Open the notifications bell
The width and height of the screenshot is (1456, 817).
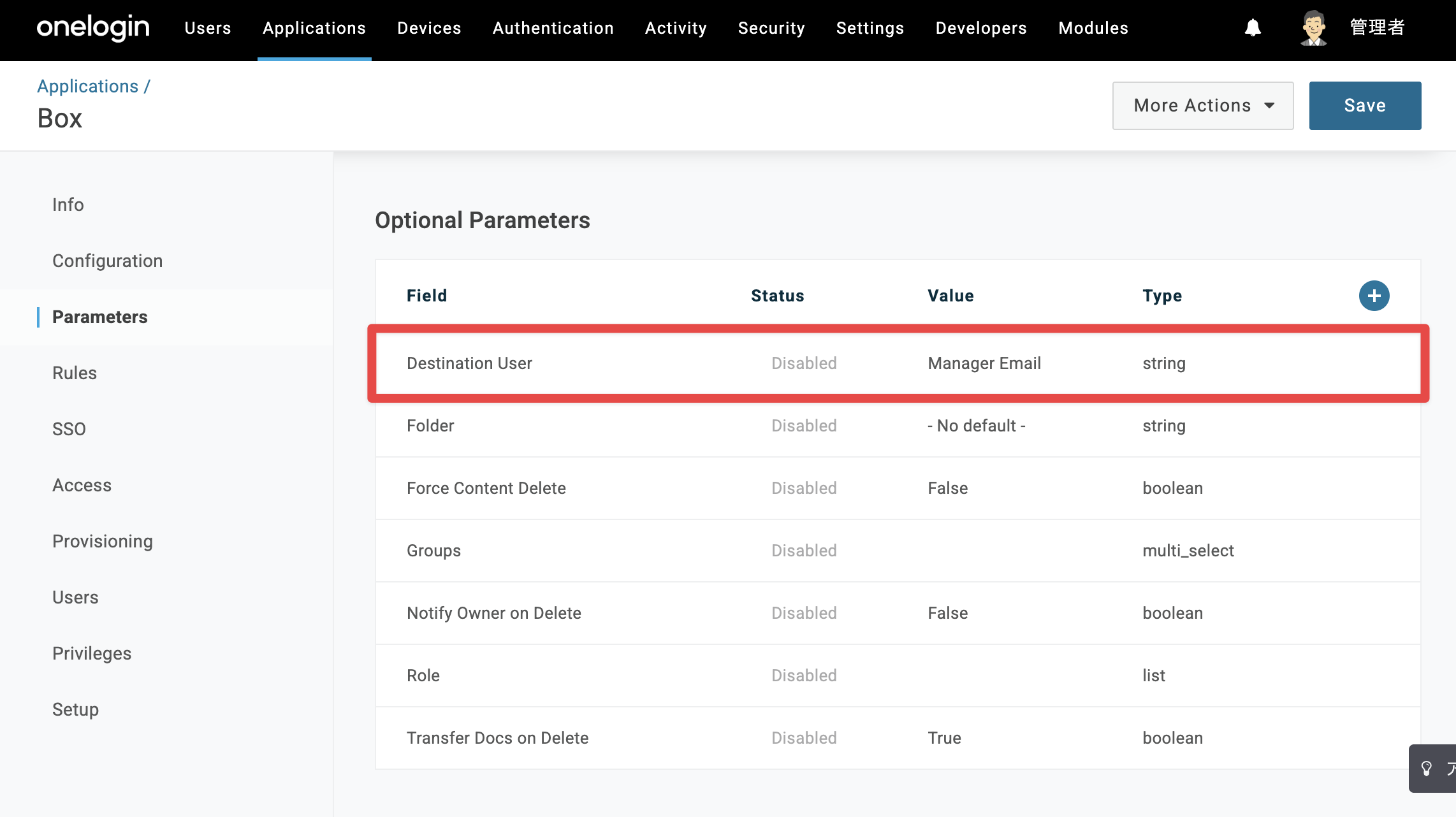[1253, 28]
